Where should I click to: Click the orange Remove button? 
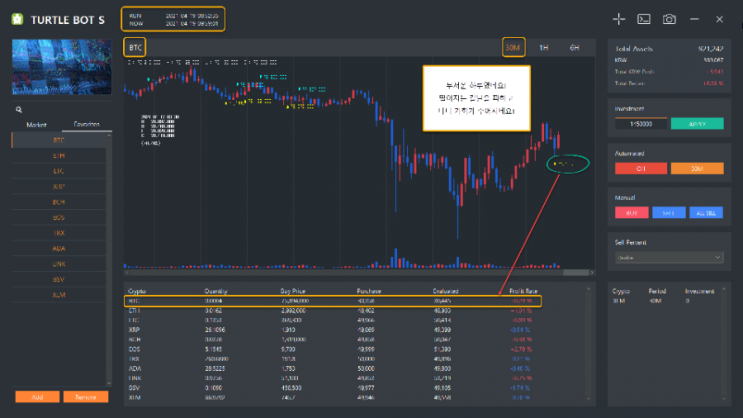click(x=86, y=397)
